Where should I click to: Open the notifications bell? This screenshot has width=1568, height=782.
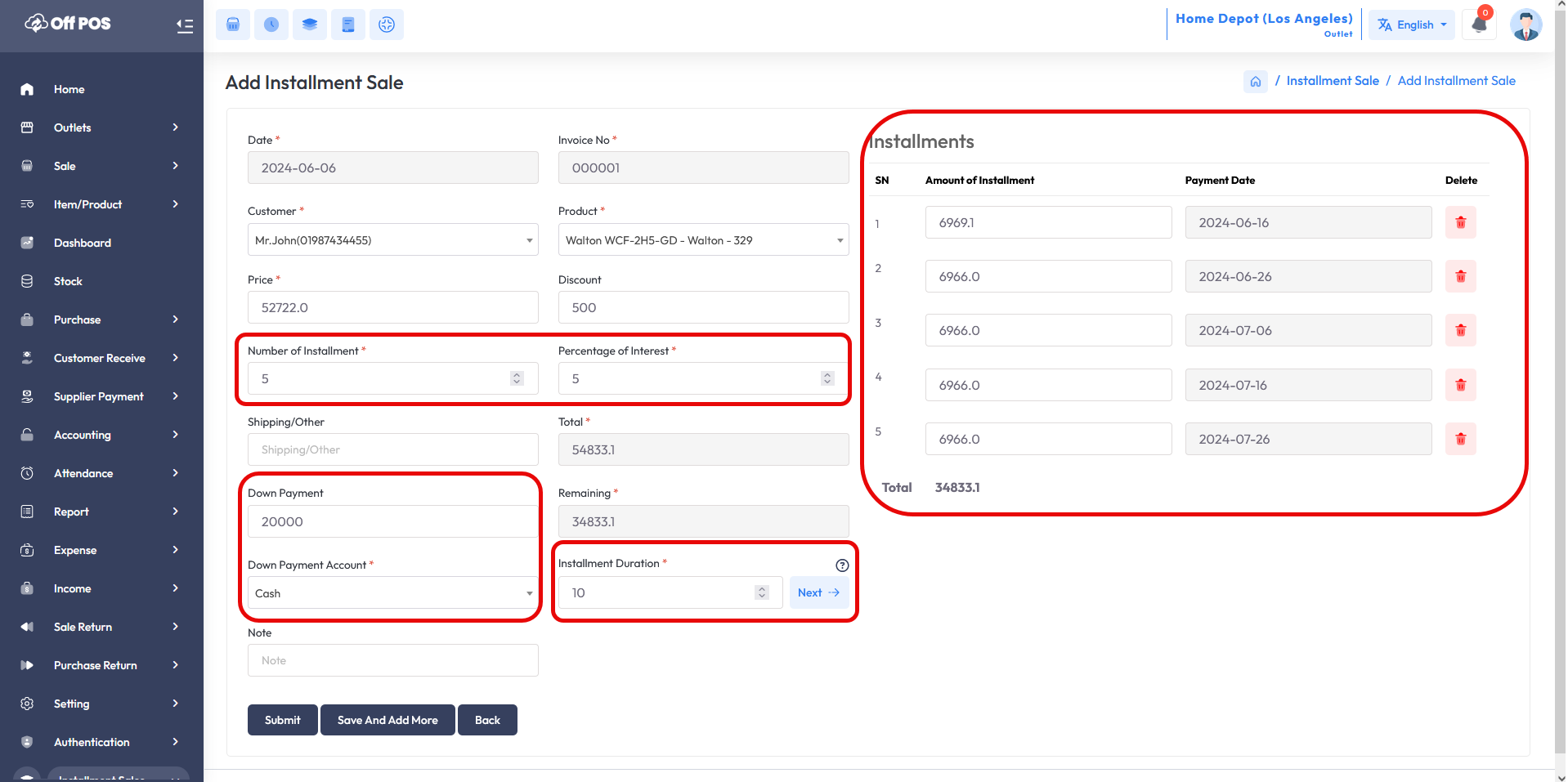(1479, 24)
